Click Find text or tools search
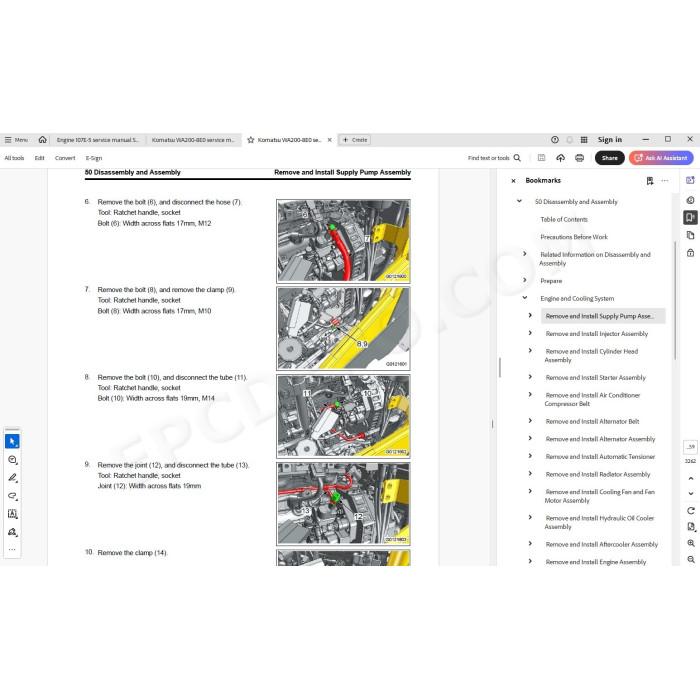This screenshot has width=700, height=700. coord(494,158)
